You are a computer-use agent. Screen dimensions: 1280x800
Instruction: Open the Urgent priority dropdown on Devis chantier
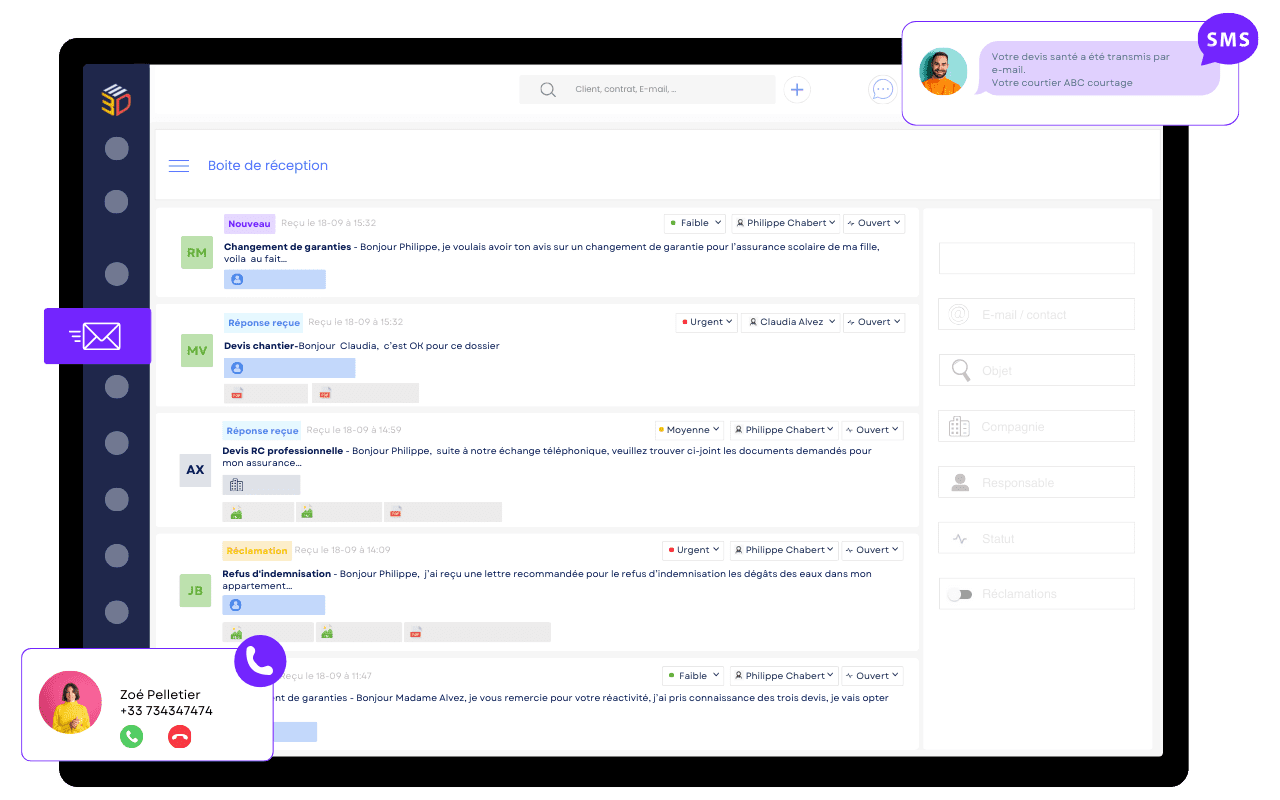[x=707, y=322]
